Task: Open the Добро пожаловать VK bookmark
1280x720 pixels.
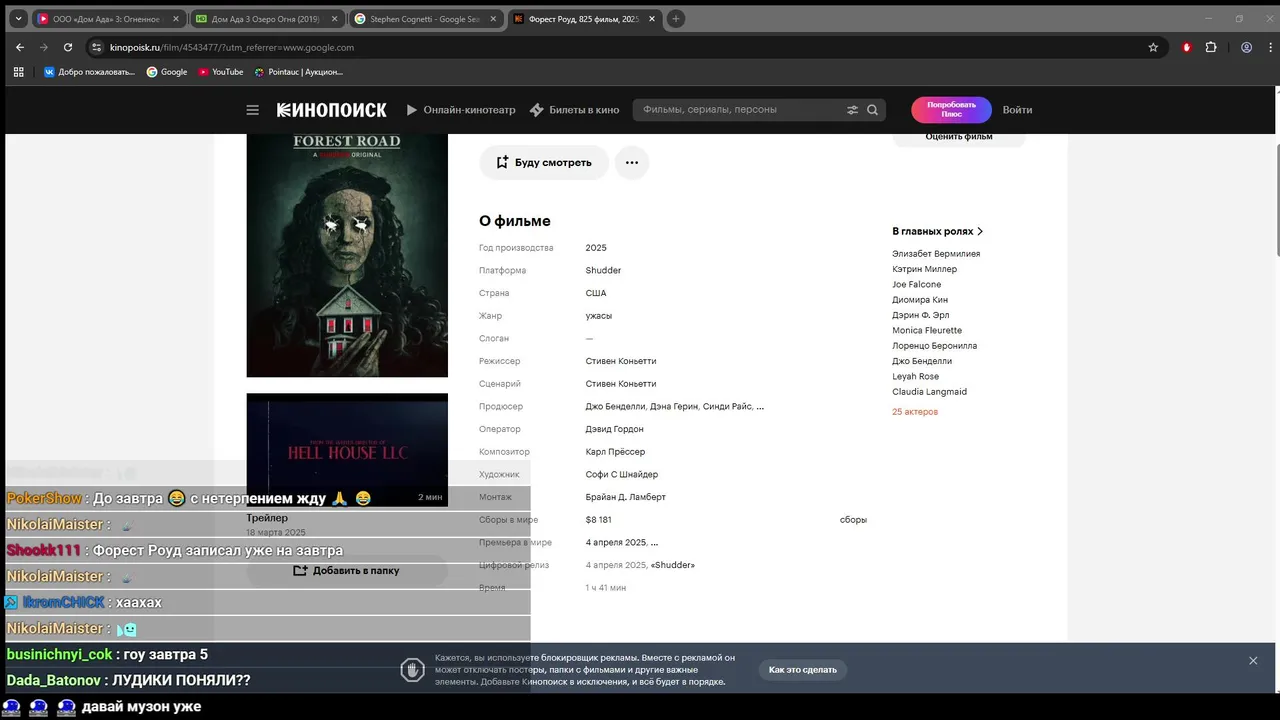Action: (x=89, y=72)
